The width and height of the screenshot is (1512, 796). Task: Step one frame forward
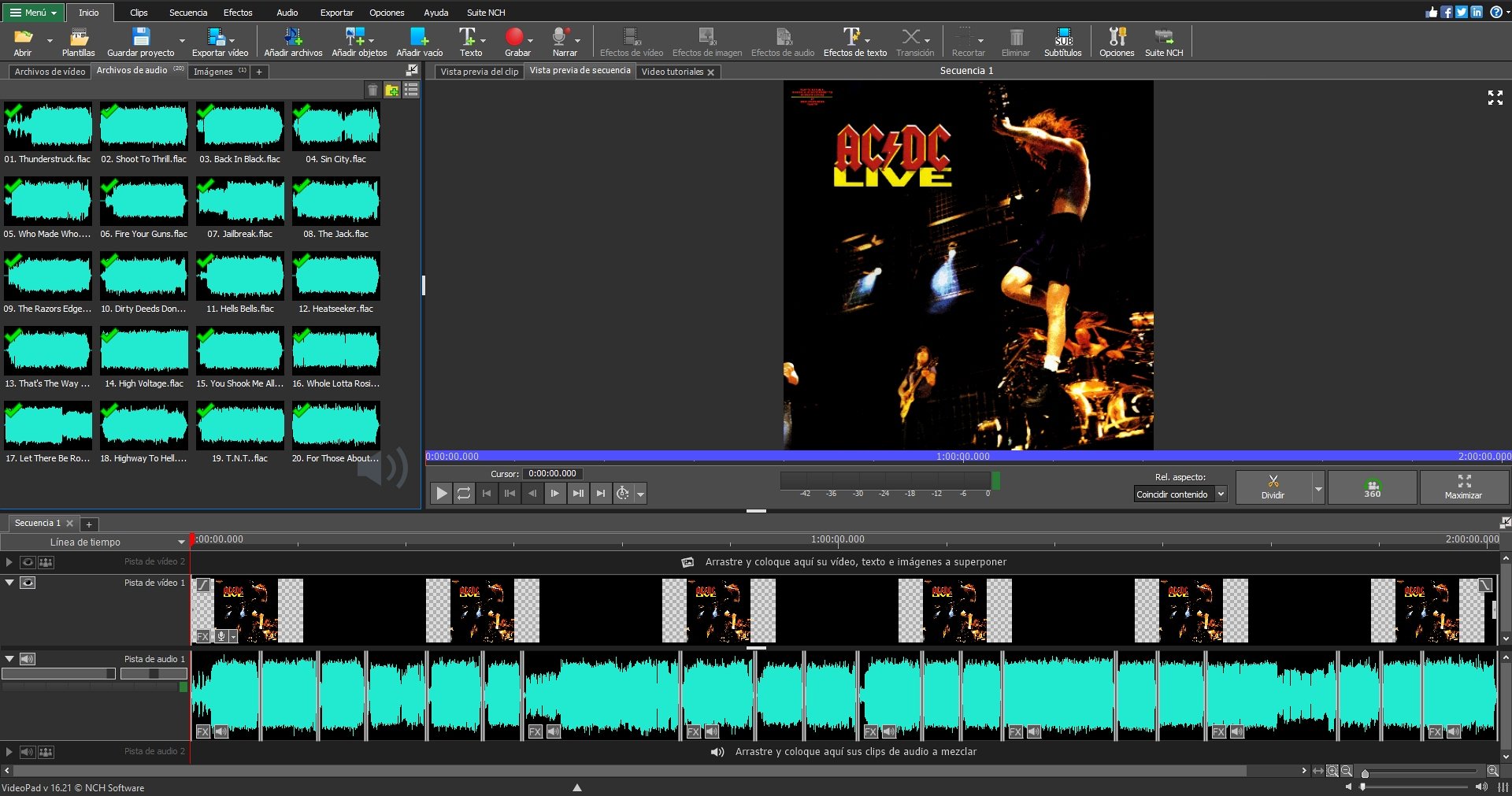(555, 494)
